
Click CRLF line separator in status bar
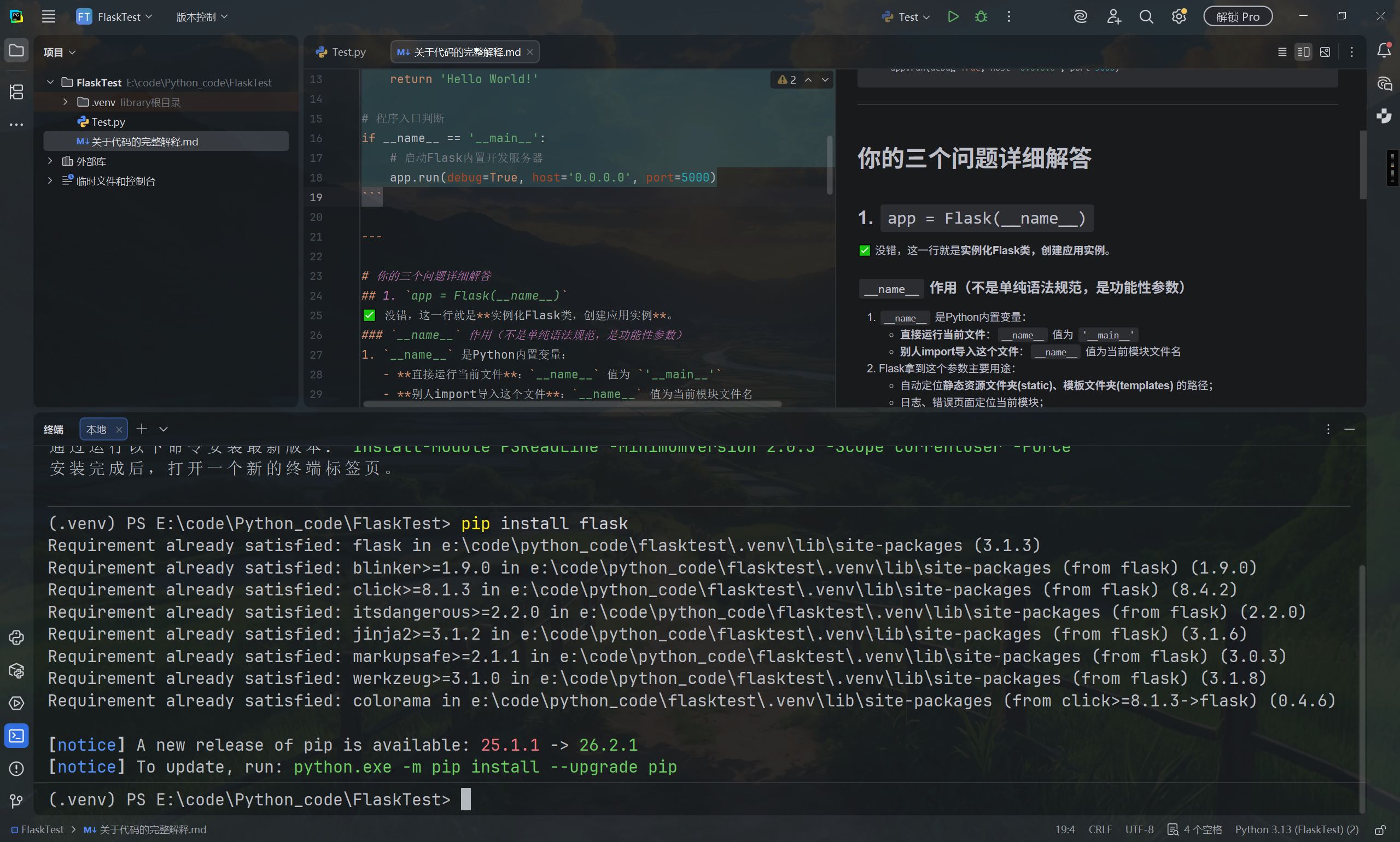1100,829
